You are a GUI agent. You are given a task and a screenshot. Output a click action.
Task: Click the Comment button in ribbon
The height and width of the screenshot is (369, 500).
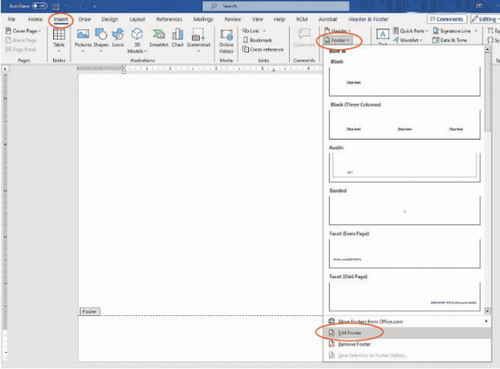point(304,37)
